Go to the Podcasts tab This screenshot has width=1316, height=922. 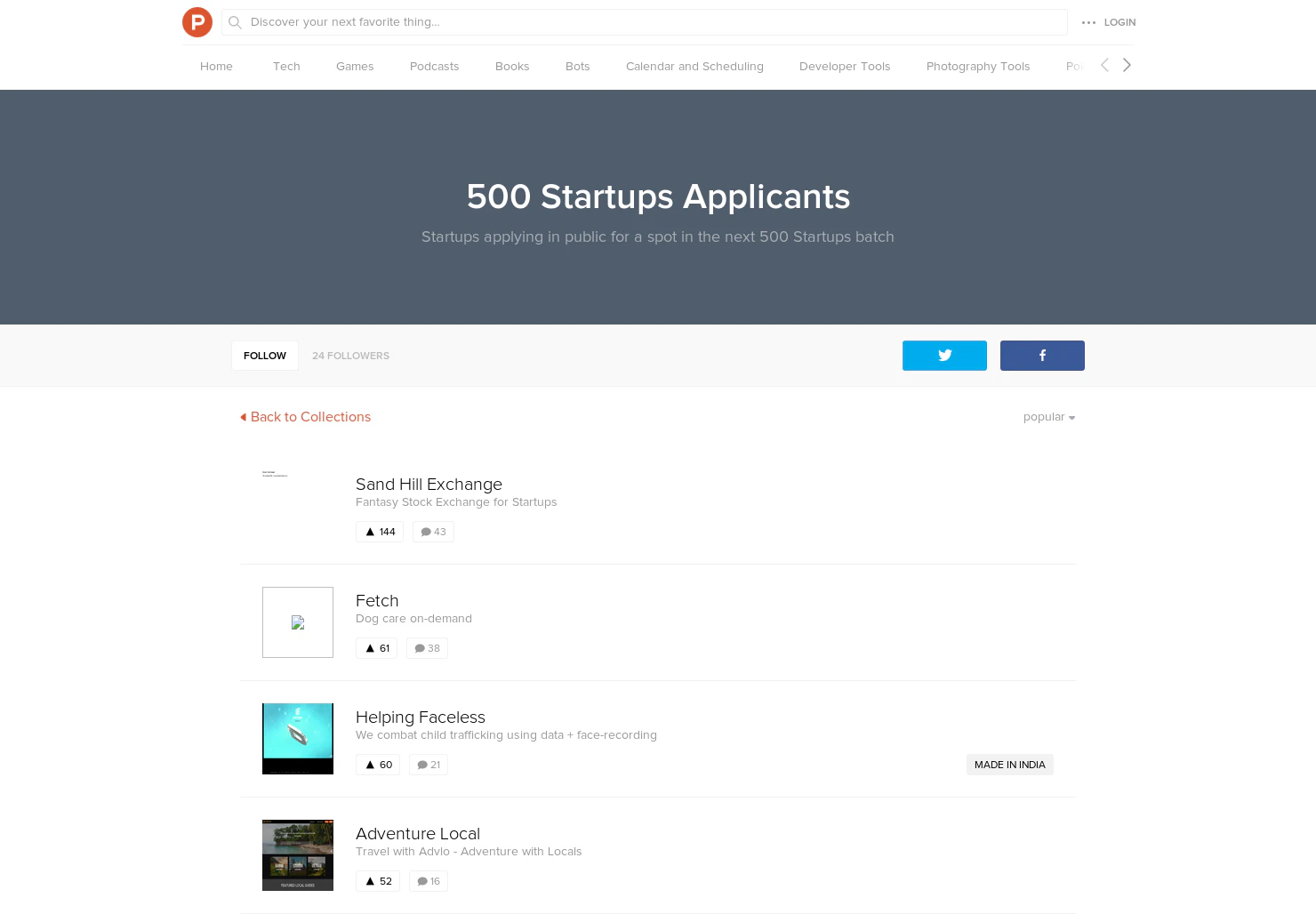[x=435, y=67]
